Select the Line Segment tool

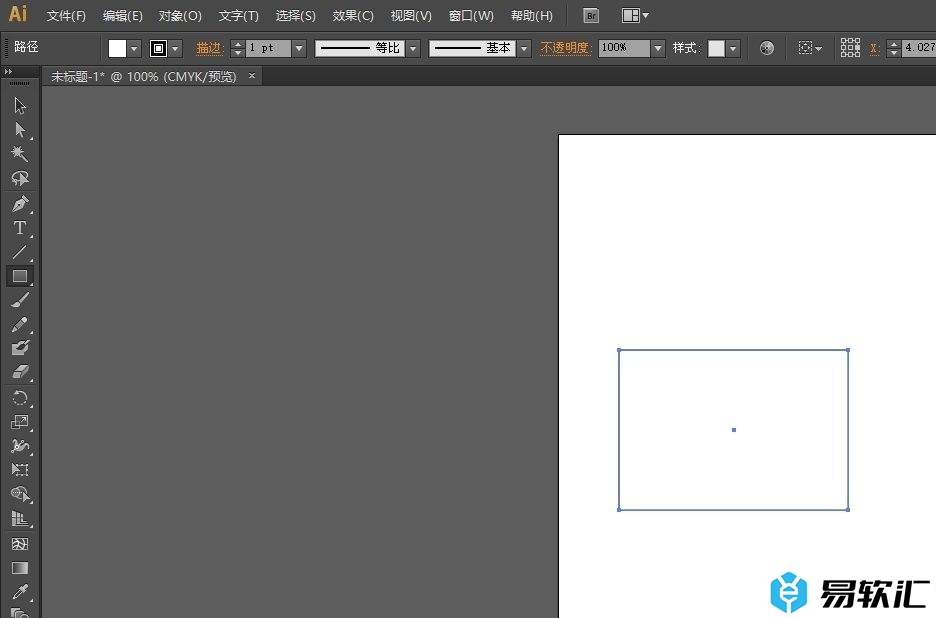(20, 252)
